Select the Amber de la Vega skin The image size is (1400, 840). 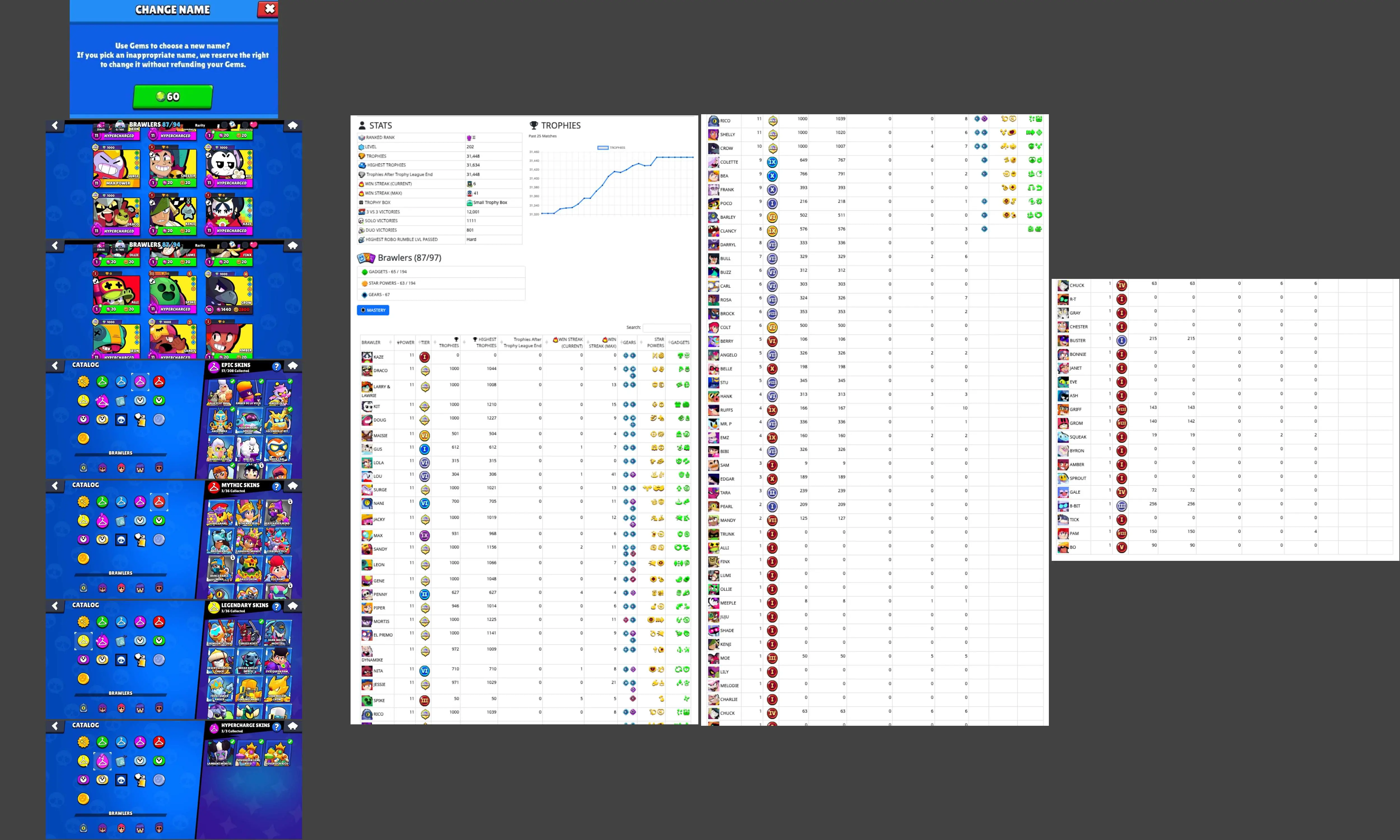[248, 393]
